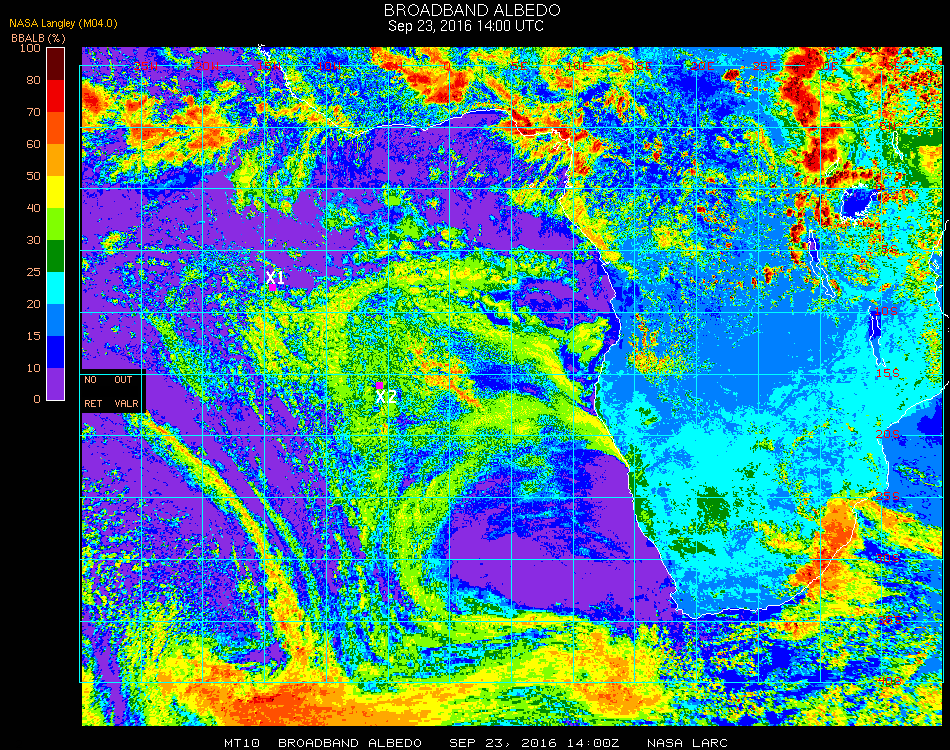Click the '15S' latitude label
This screenshot has height=750, width=950.
888,373
